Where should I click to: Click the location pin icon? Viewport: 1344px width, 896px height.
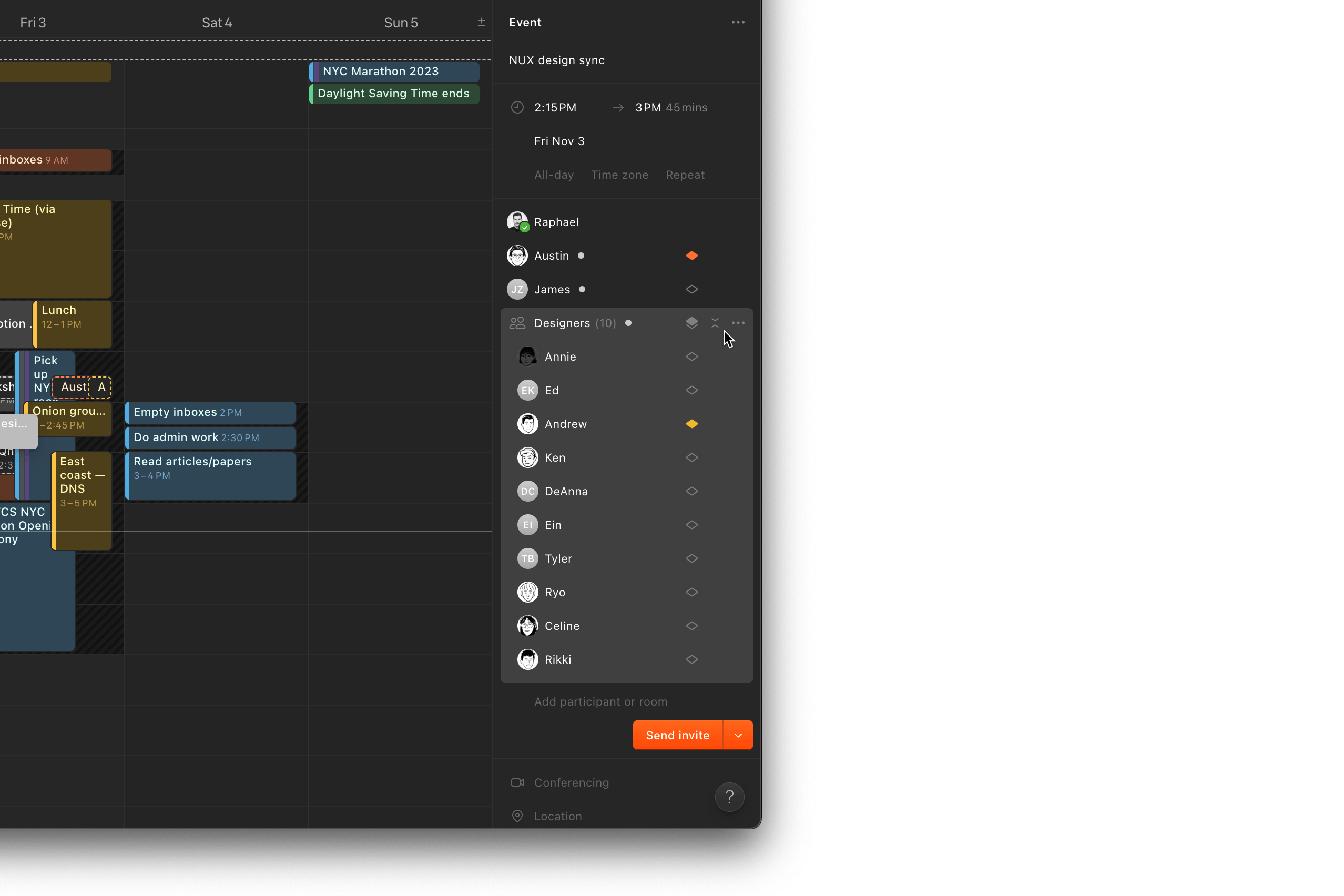pyautogui.click(x=518, y=816)
